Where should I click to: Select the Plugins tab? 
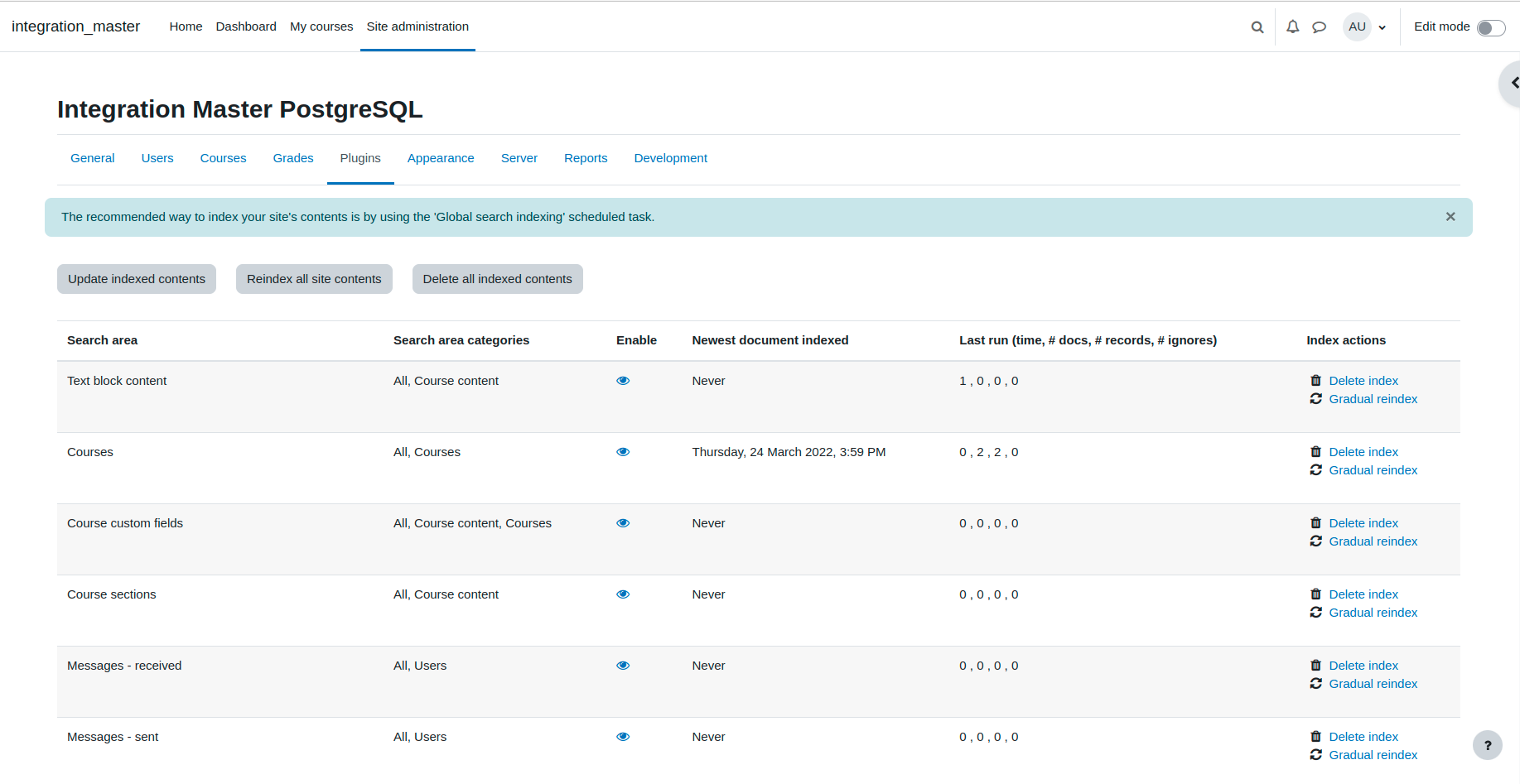tap(360, 158)
